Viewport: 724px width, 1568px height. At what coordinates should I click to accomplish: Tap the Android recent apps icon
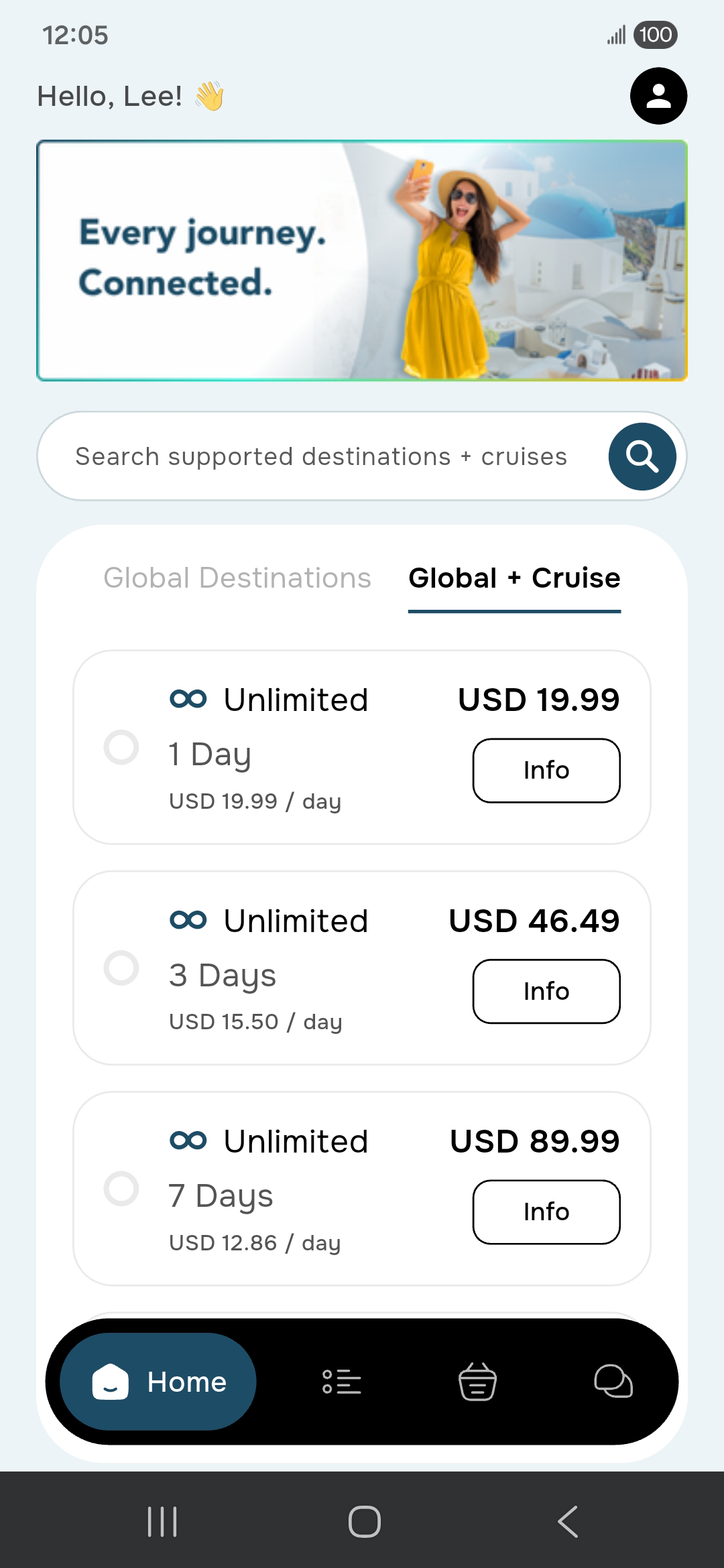pos(162,1521)
